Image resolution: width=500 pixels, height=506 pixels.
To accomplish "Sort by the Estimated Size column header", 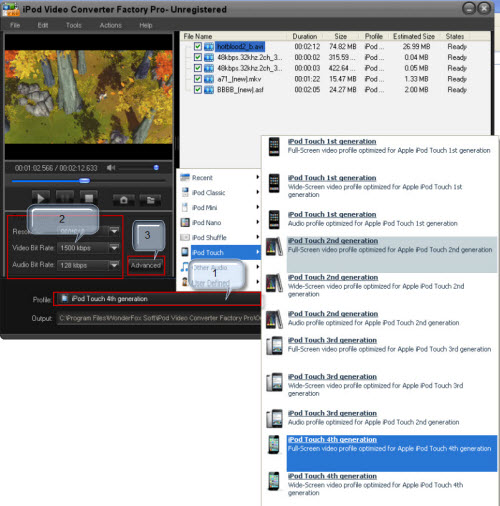I will coord(414,36).
